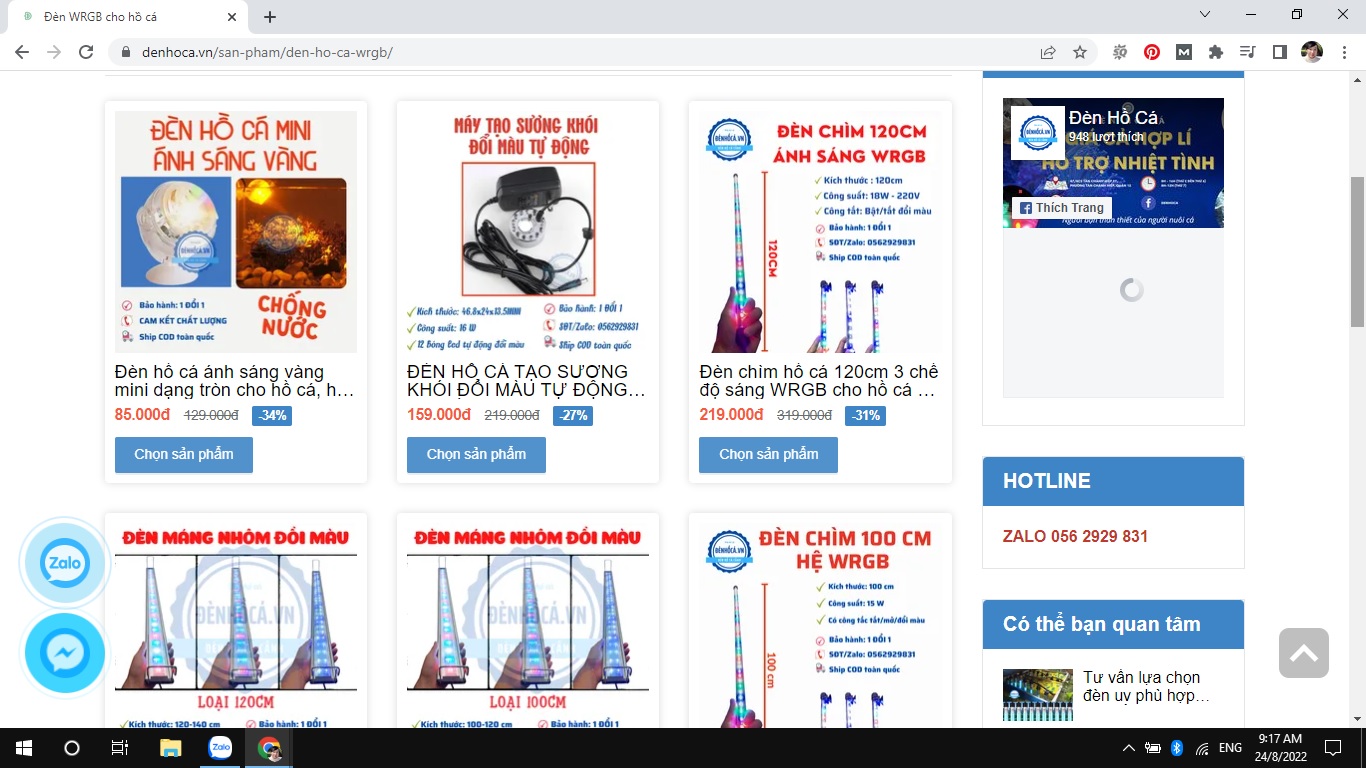The image size is (1366, 768).
Task: Expand the tab search dropdown arrow
Action: (1205, 15)
